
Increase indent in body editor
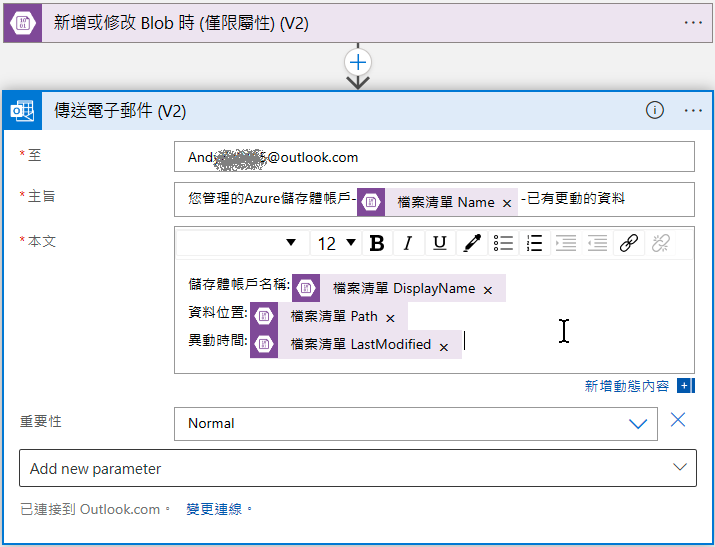(566, 243)
